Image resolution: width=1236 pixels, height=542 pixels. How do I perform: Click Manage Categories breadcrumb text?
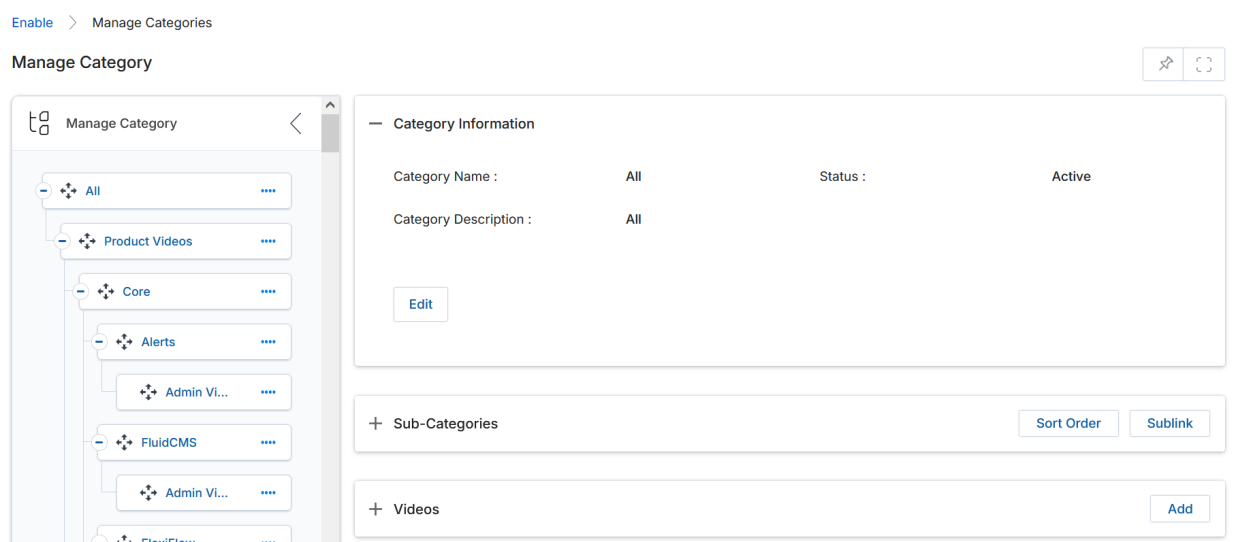pos(152,23)
